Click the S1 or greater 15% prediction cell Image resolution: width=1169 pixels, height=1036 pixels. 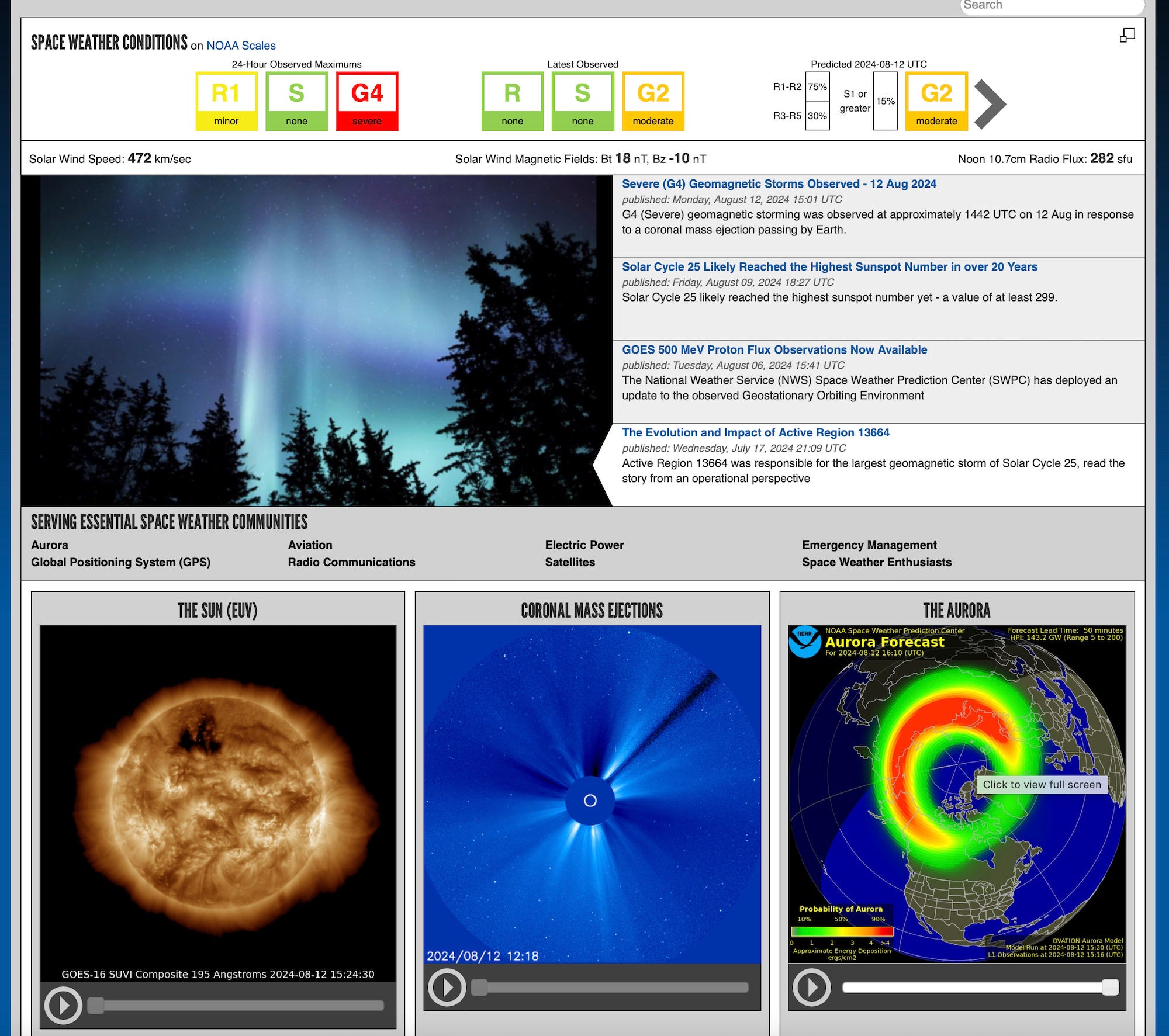(885, 101)
